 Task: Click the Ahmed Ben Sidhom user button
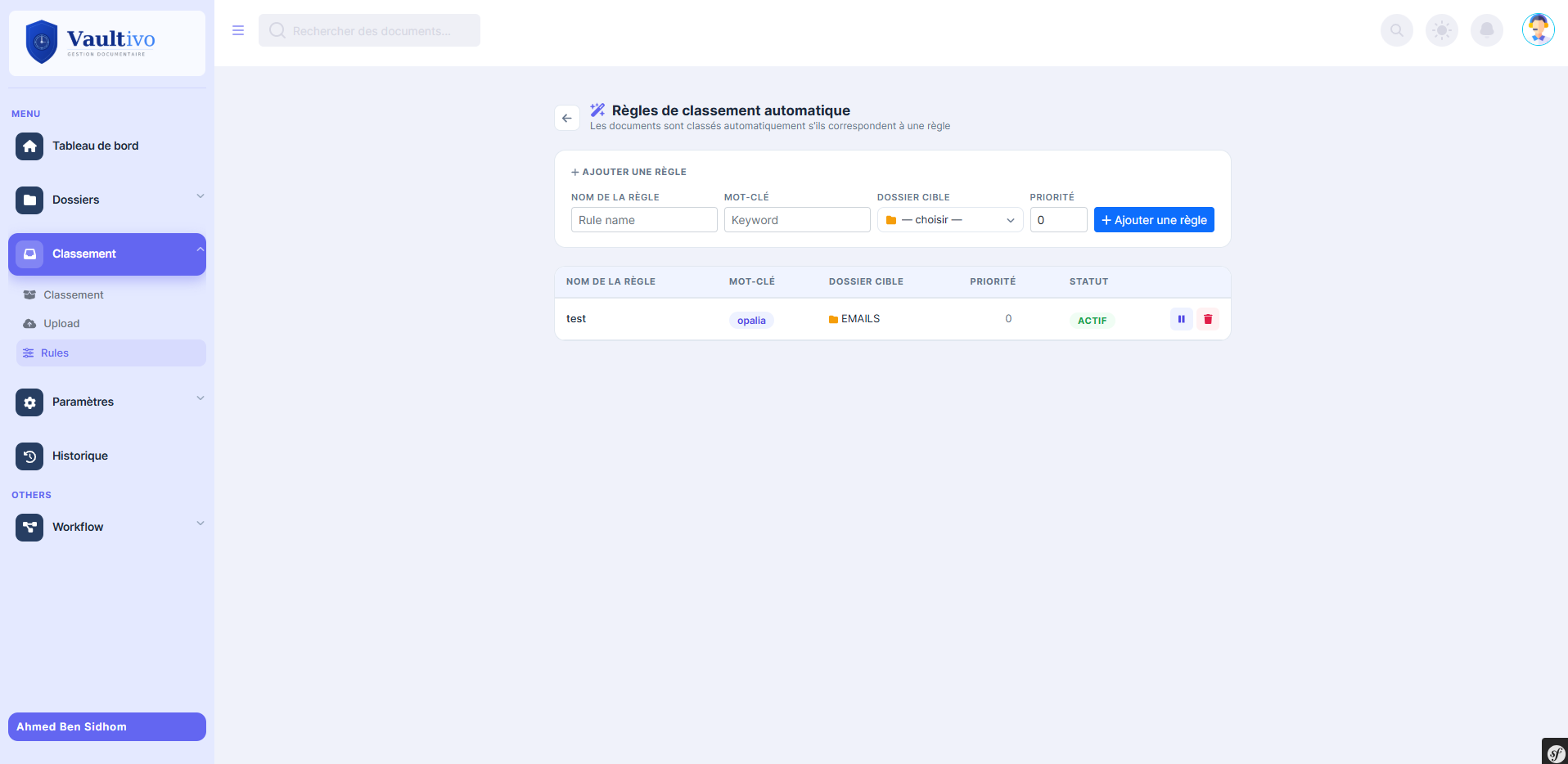[107, 727]
